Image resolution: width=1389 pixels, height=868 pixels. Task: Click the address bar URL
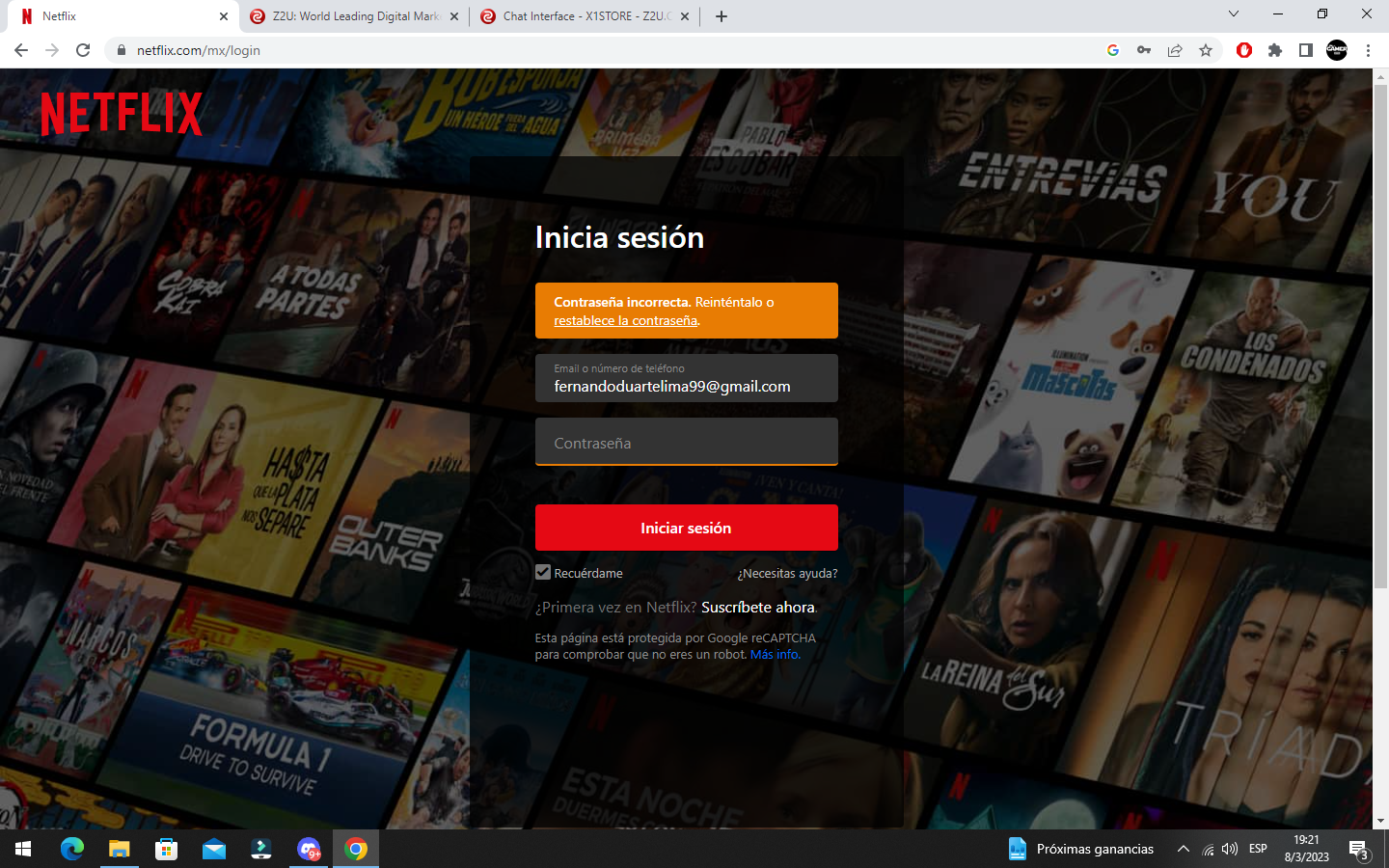[x=199, y=50]
